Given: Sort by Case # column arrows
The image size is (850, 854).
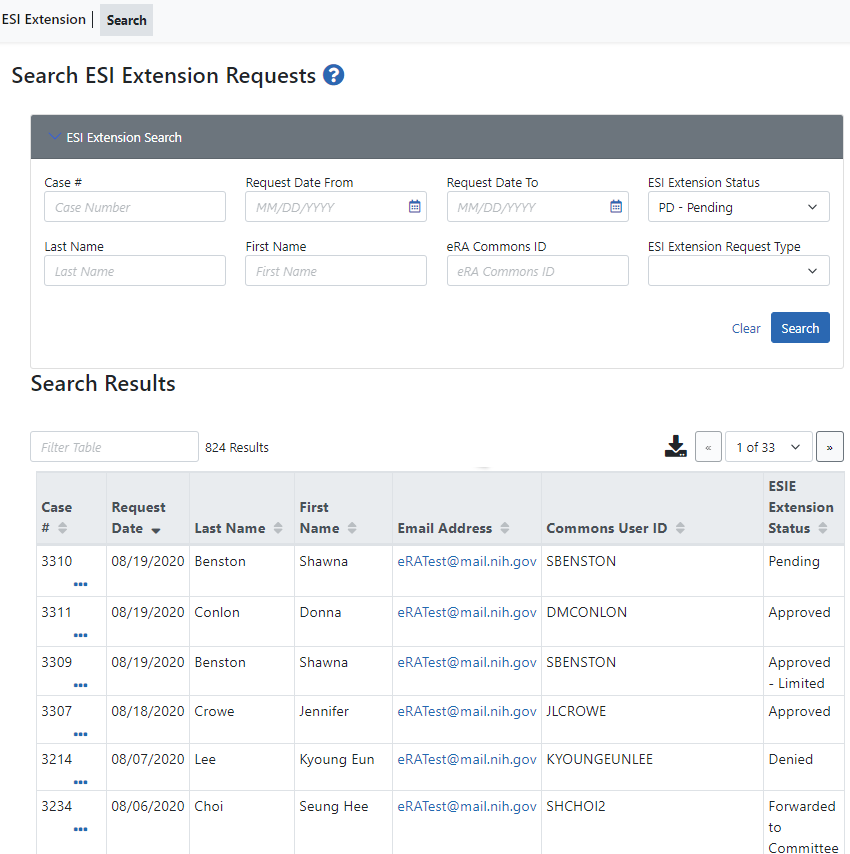Looking at the screenshot, I should coord(63,528).
